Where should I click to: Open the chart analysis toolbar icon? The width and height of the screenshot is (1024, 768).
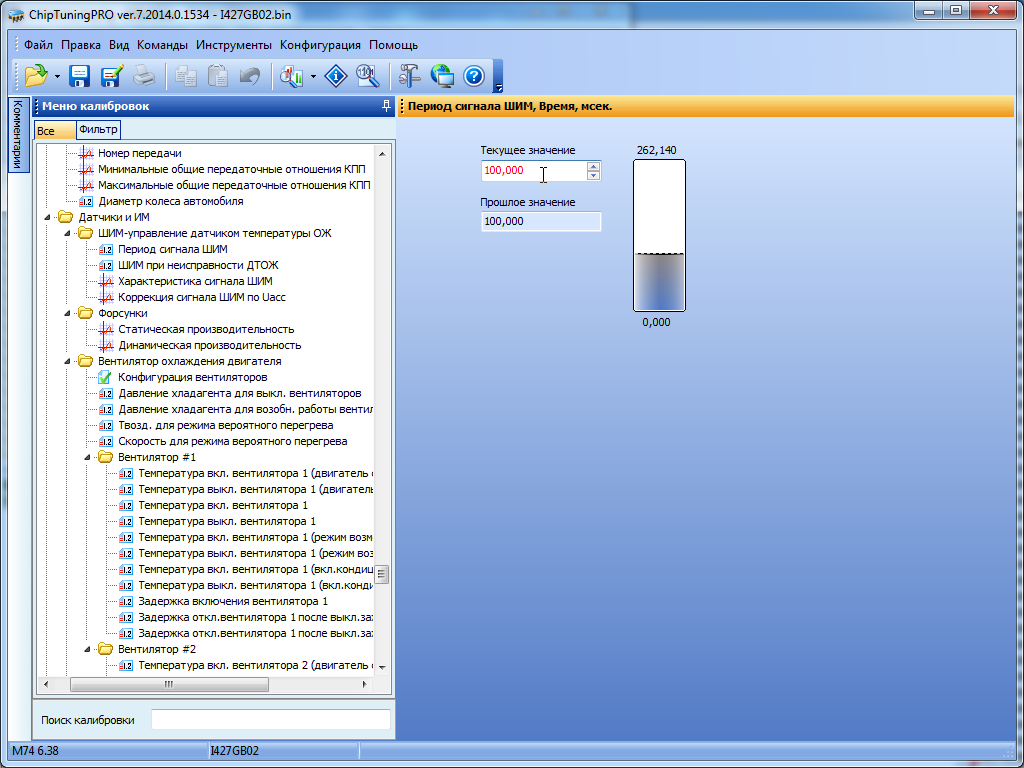point(292,76)
